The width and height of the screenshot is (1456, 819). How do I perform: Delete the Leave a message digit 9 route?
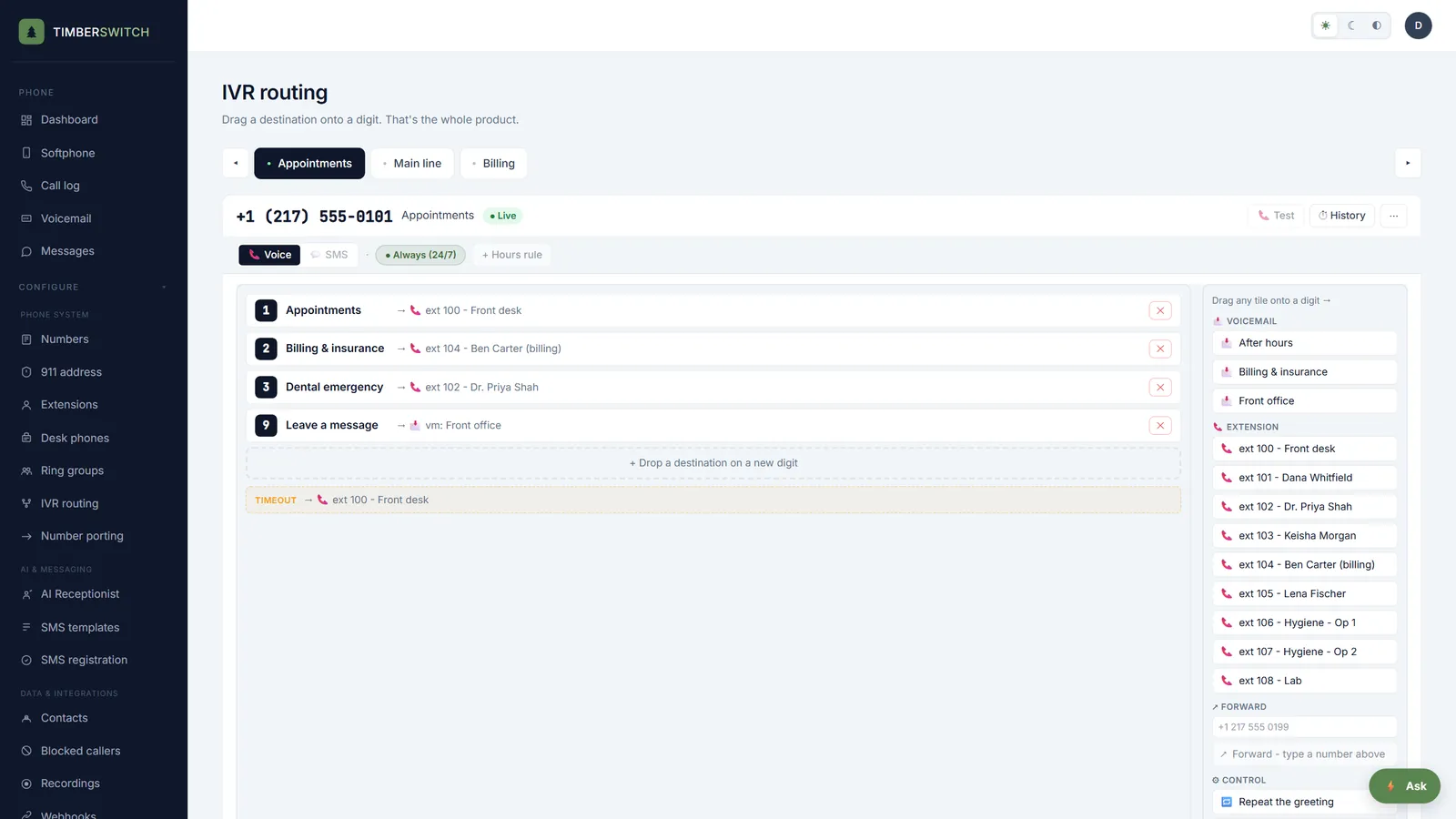1160,425
